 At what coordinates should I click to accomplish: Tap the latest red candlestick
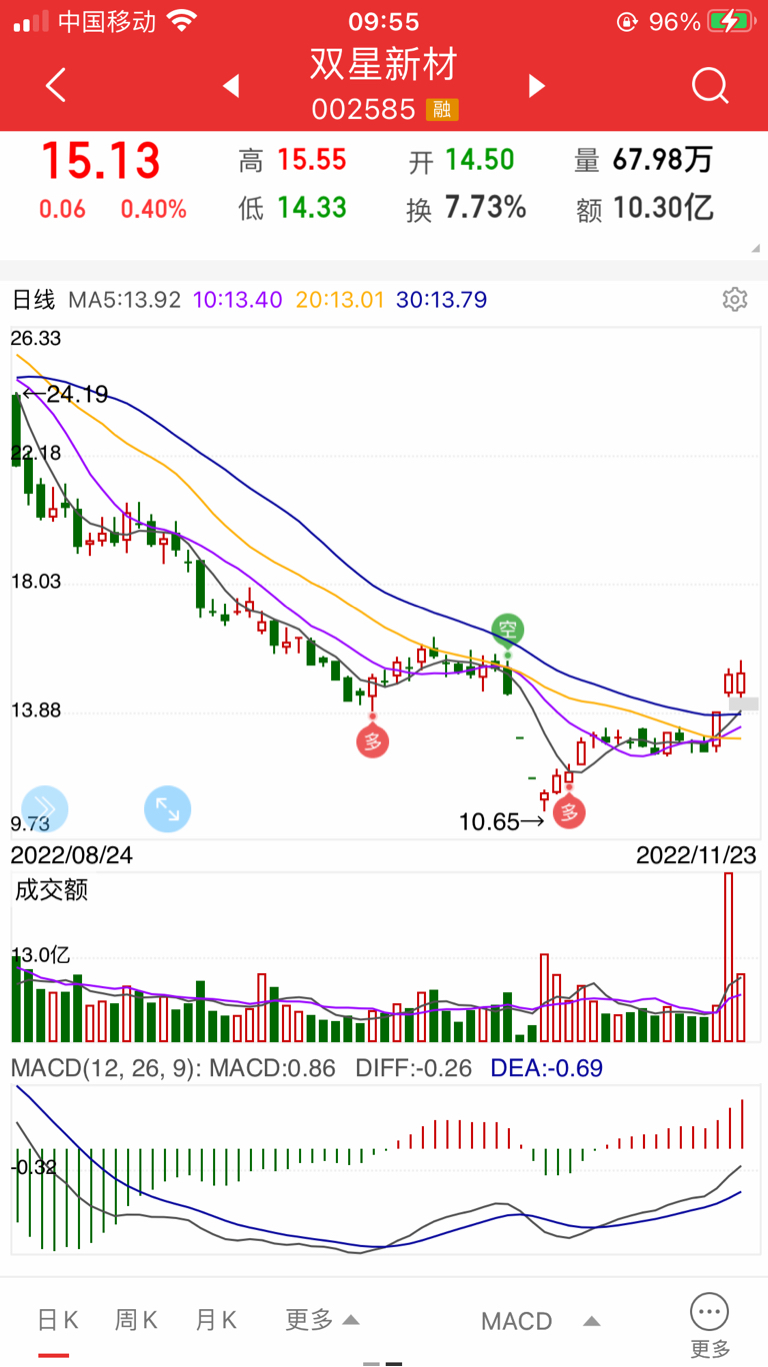click(741, 682)
